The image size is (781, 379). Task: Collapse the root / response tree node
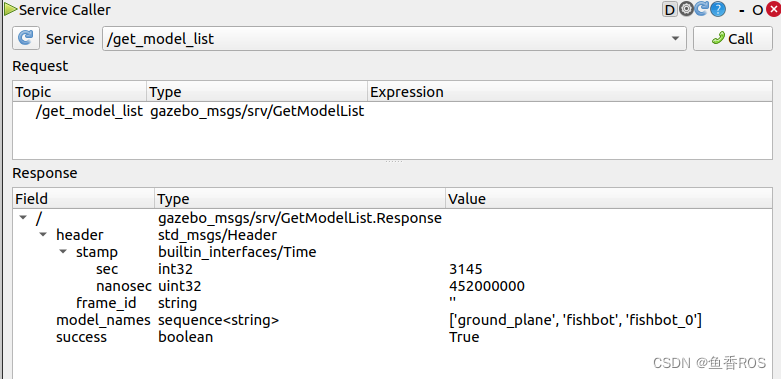pyautogui.click(x=22, y=218)
